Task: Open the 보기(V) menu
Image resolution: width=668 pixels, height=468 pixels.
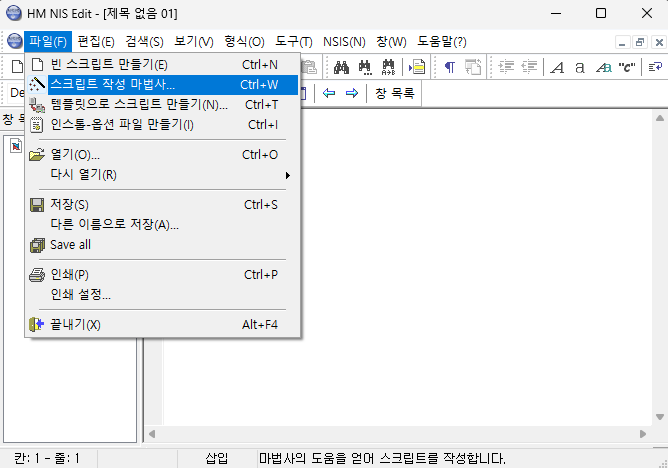Action: pyautogui.click(x=194, y=42)
